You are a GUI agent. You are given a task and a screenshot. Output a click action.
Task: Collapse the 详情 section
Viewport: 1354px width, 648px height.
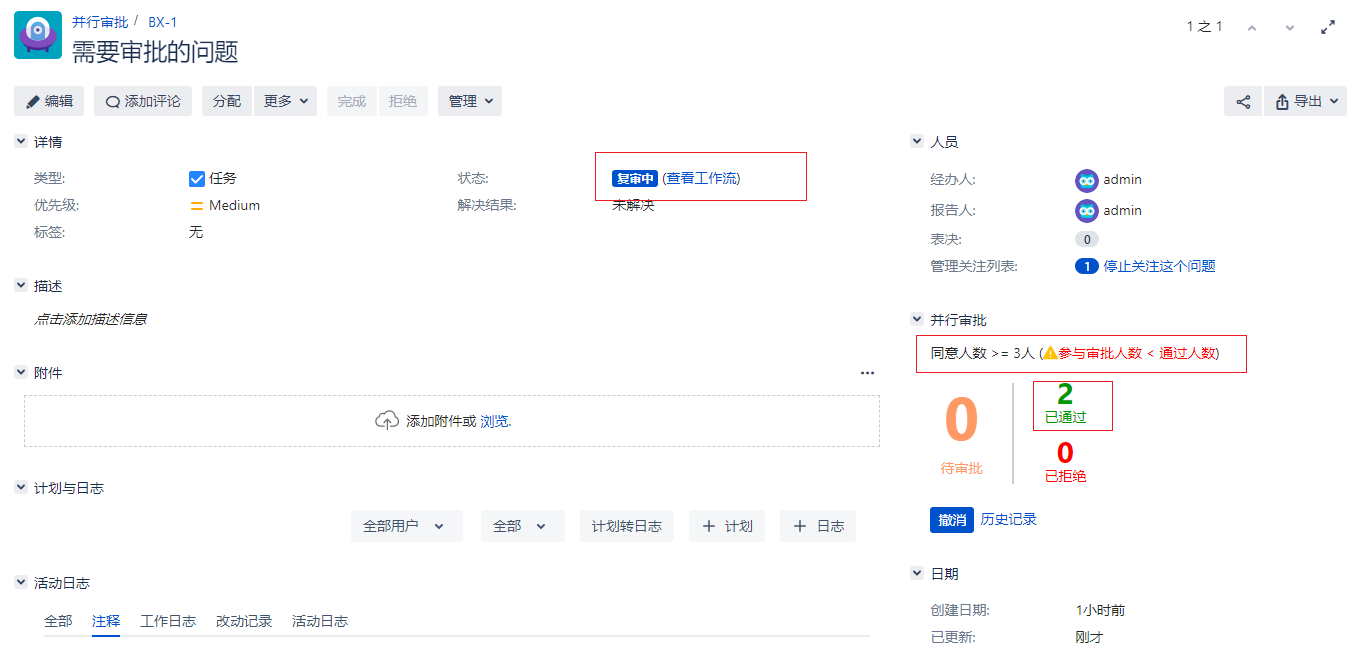tap(21, 142)
